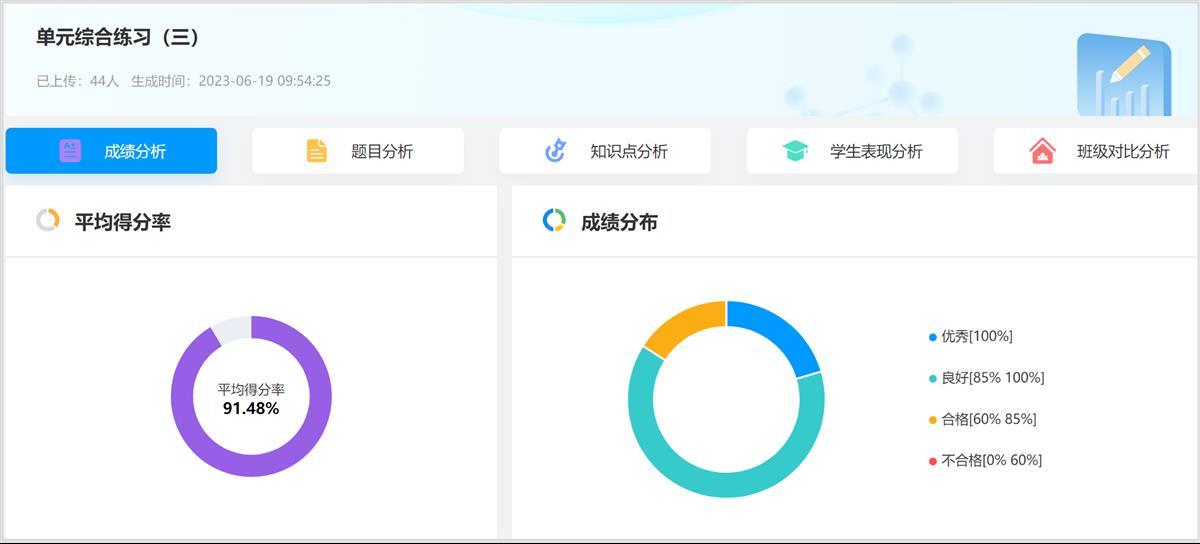Toggle the 不合格[0% 60%] legend entry
The height and width of the screenshot is (544, 1200).
991,460
